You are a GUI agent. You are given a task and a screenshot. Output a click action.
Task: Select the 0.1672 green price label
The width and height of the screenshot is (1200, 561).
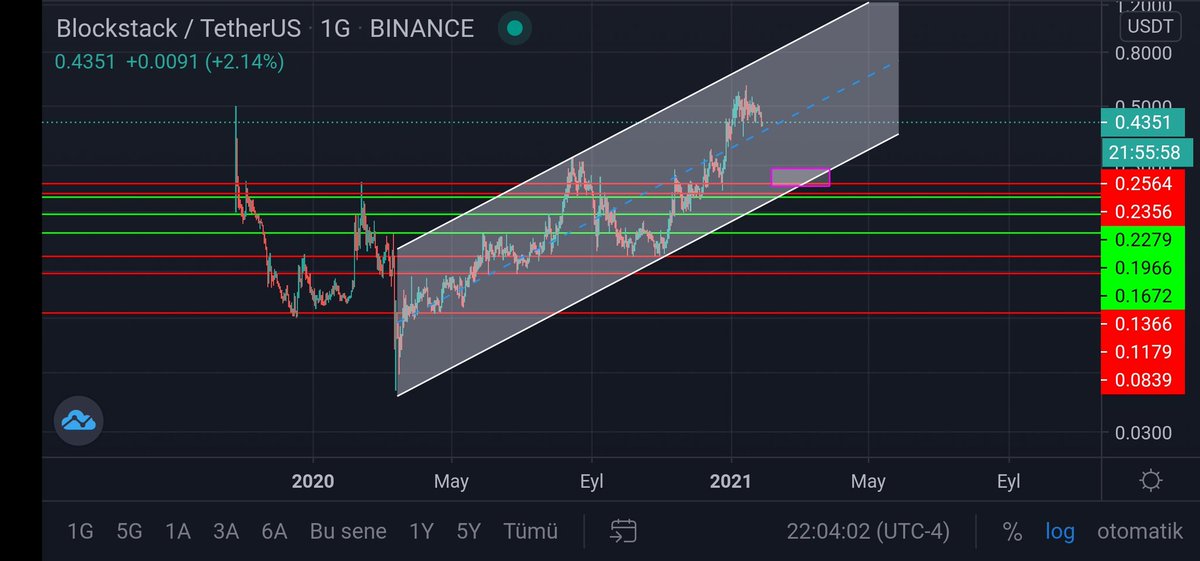pyautogui.click(x=1142, y=296)
